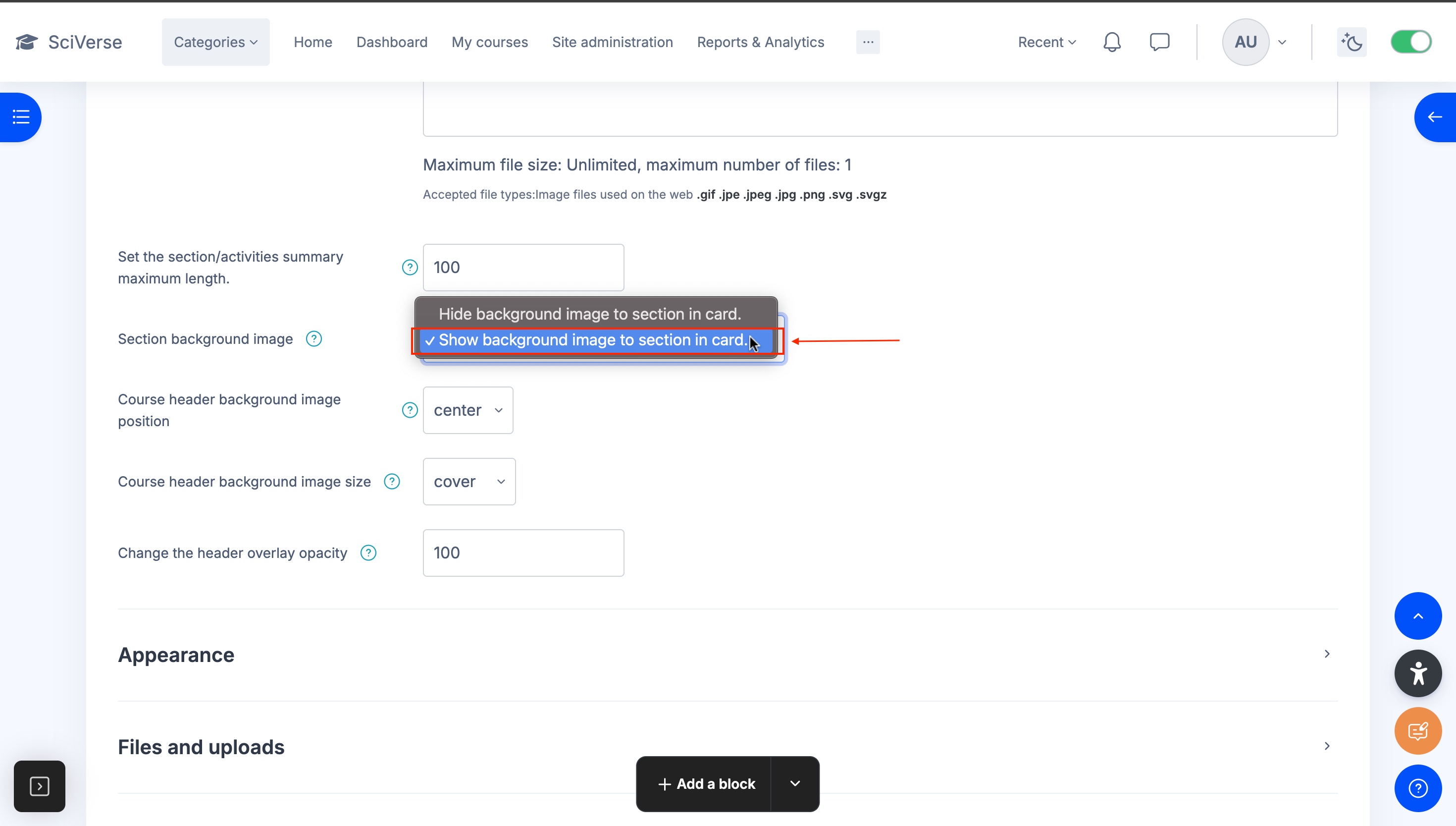This screenshot has width=1456, height=826.
Task: Select Show background image to section option
Action: [592, 340]
